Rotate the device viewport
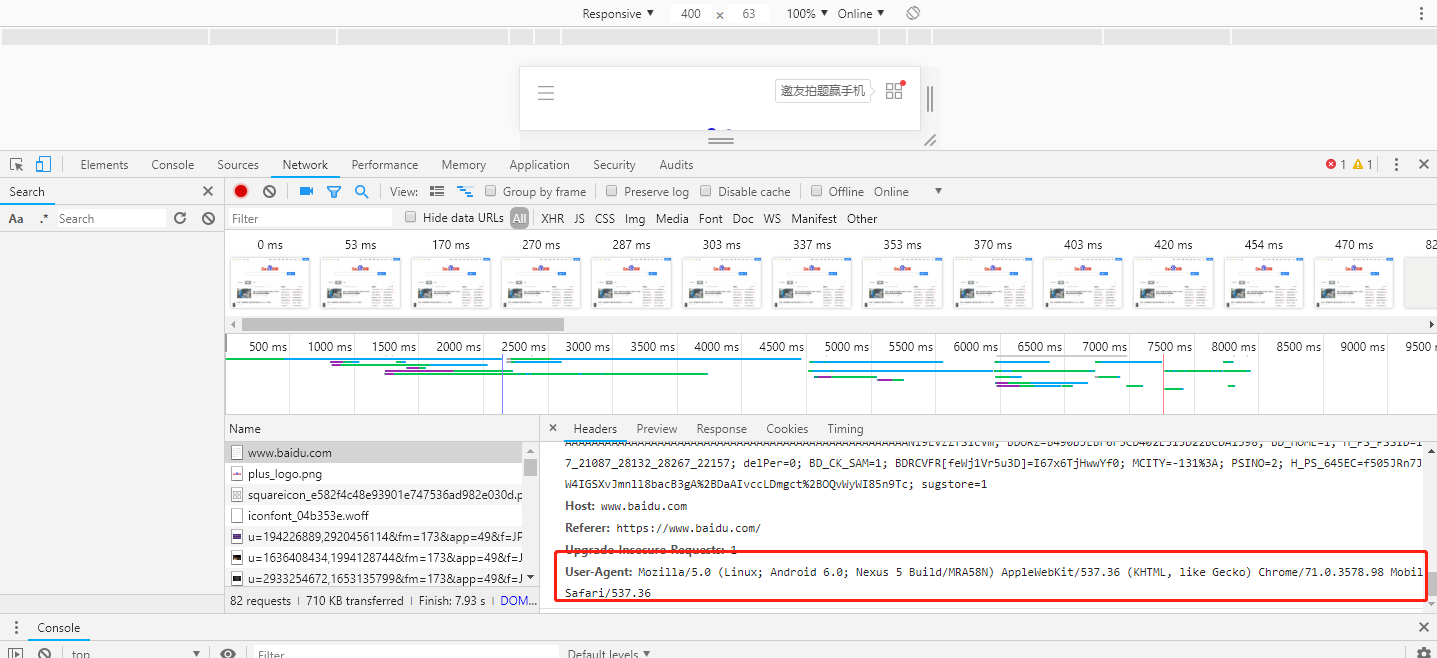 click(x=913, y=13)
